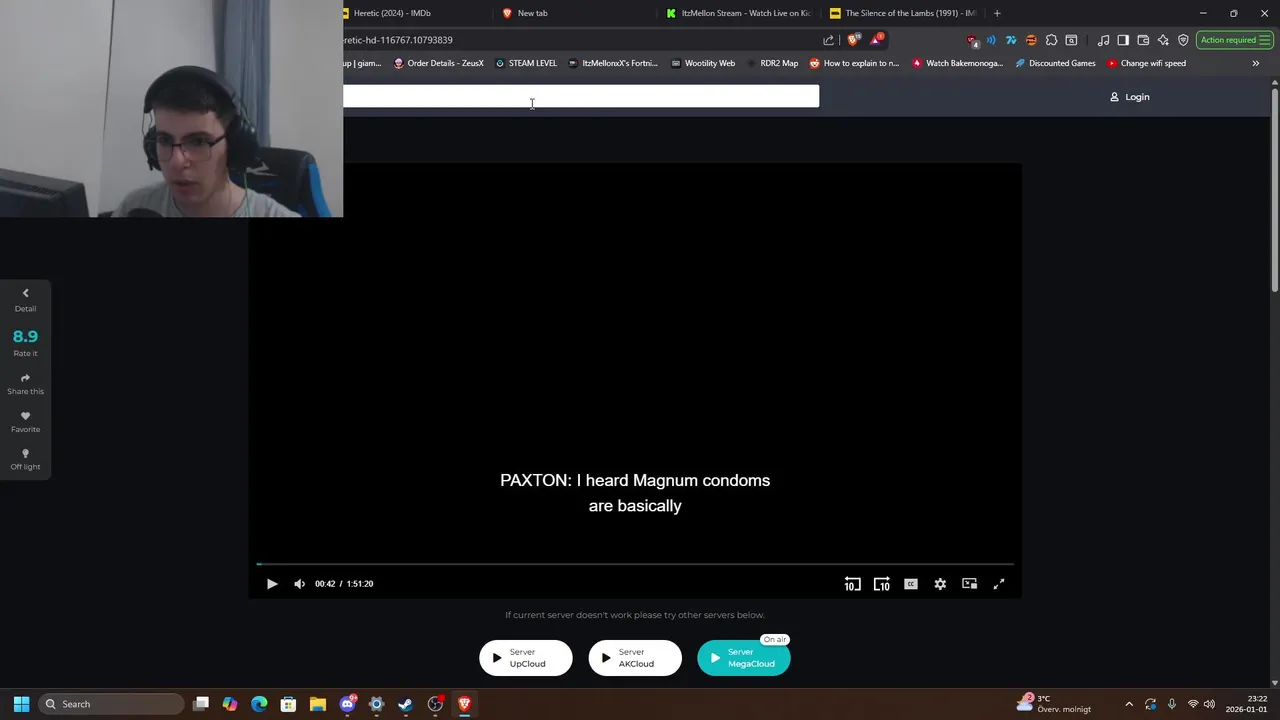The height and width of the screenshot is (720, 1280).
Task: Go back to movie Detail
Action: coord(25,300)
